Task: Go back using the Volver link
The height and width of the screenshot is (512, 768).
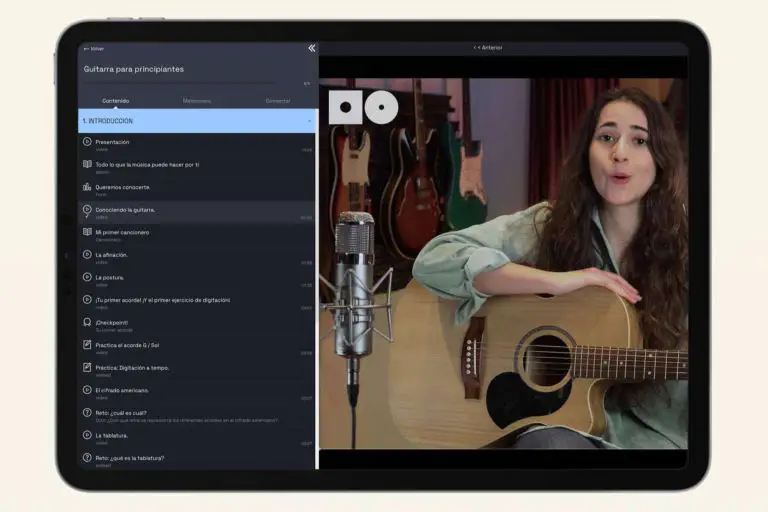Action: click(x=95, y=48)
